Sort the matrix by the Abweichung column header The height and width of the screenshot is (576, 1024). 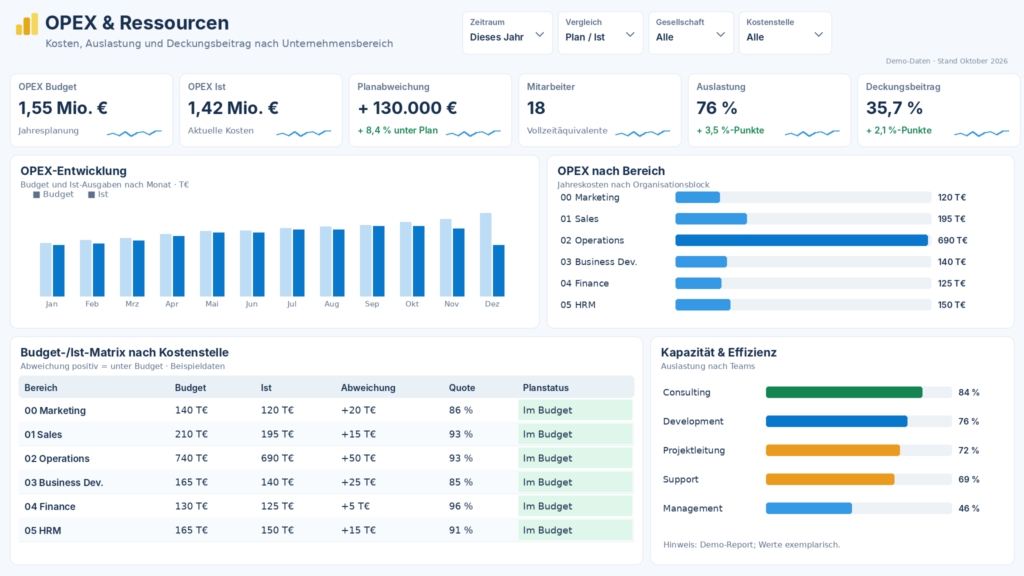(368, 388)
